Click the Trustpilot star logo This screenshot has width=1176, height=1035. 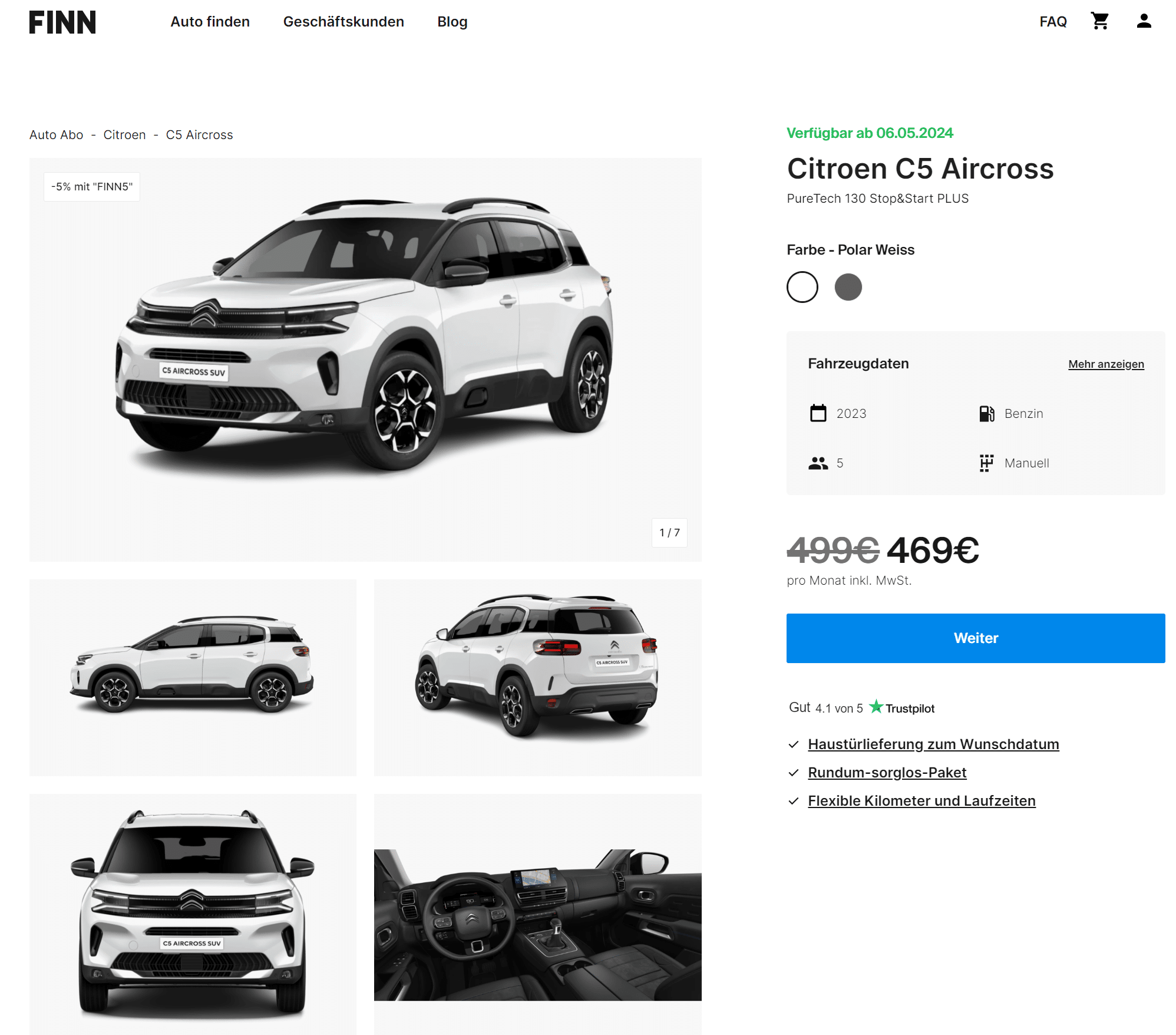pos(876,706)
